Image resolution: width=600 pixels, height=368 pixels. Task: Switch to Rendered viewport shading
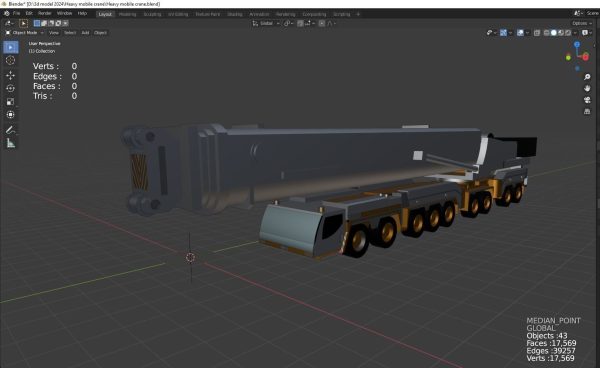click(568, 33)
